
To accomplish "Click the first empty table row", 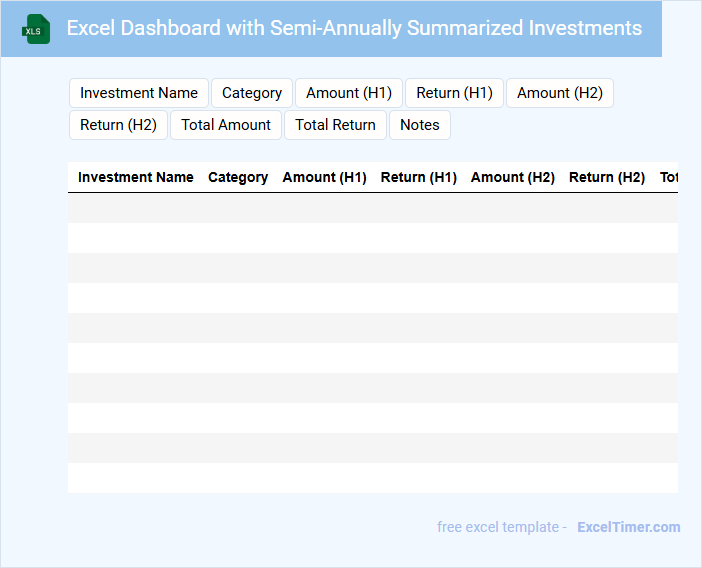I will pos(372,208).
